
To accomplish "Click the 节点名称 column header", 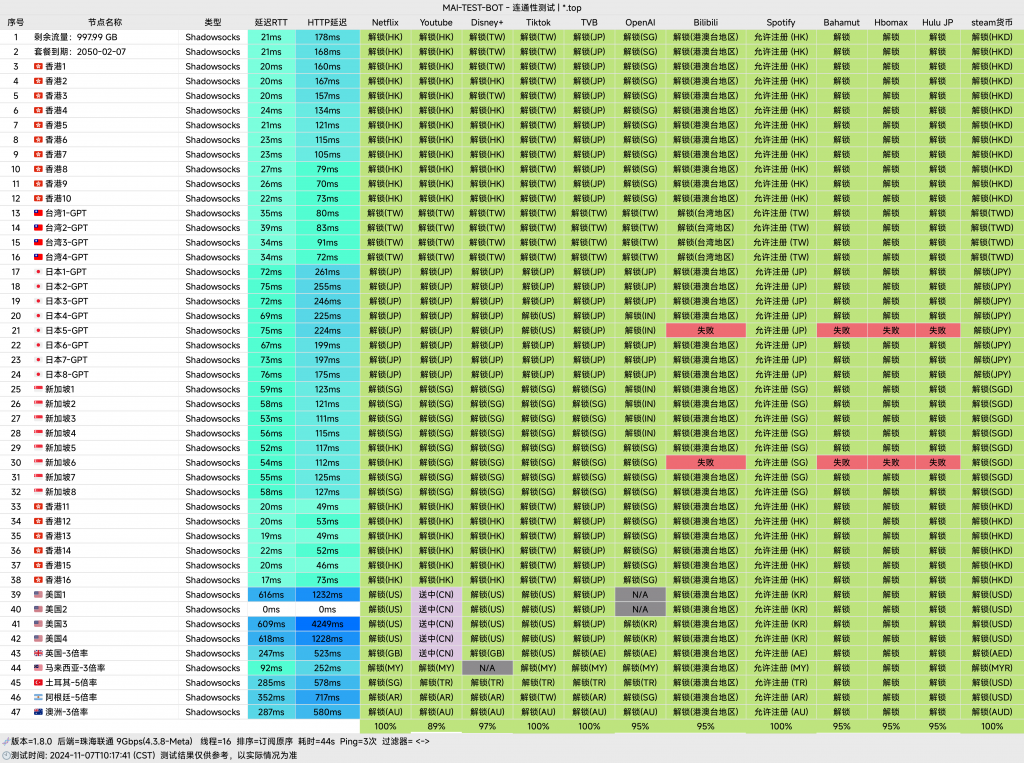I will 105,22.
